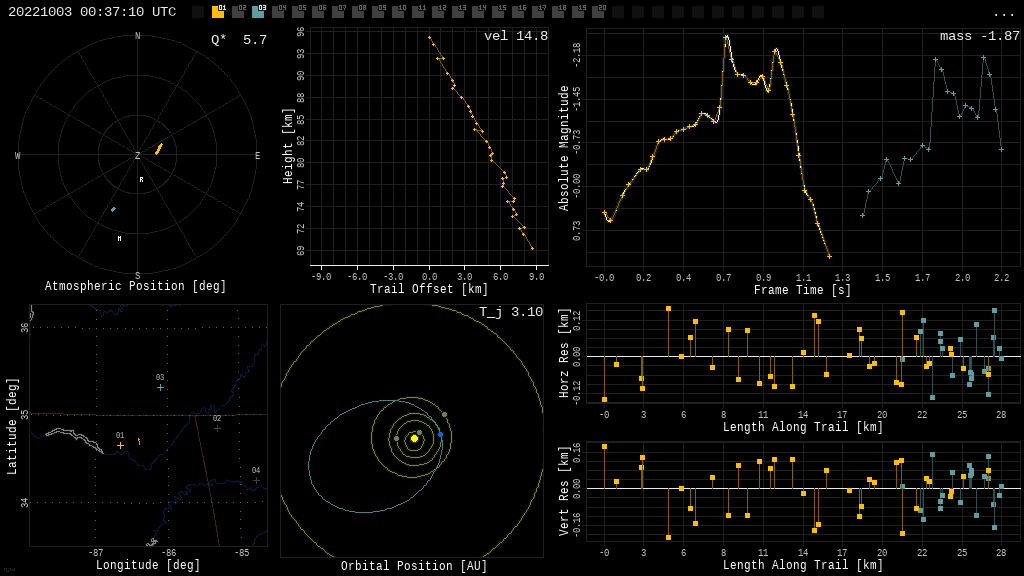Click the first point of teal light curve
The image size is (1024, 576).
coord(862,216)
